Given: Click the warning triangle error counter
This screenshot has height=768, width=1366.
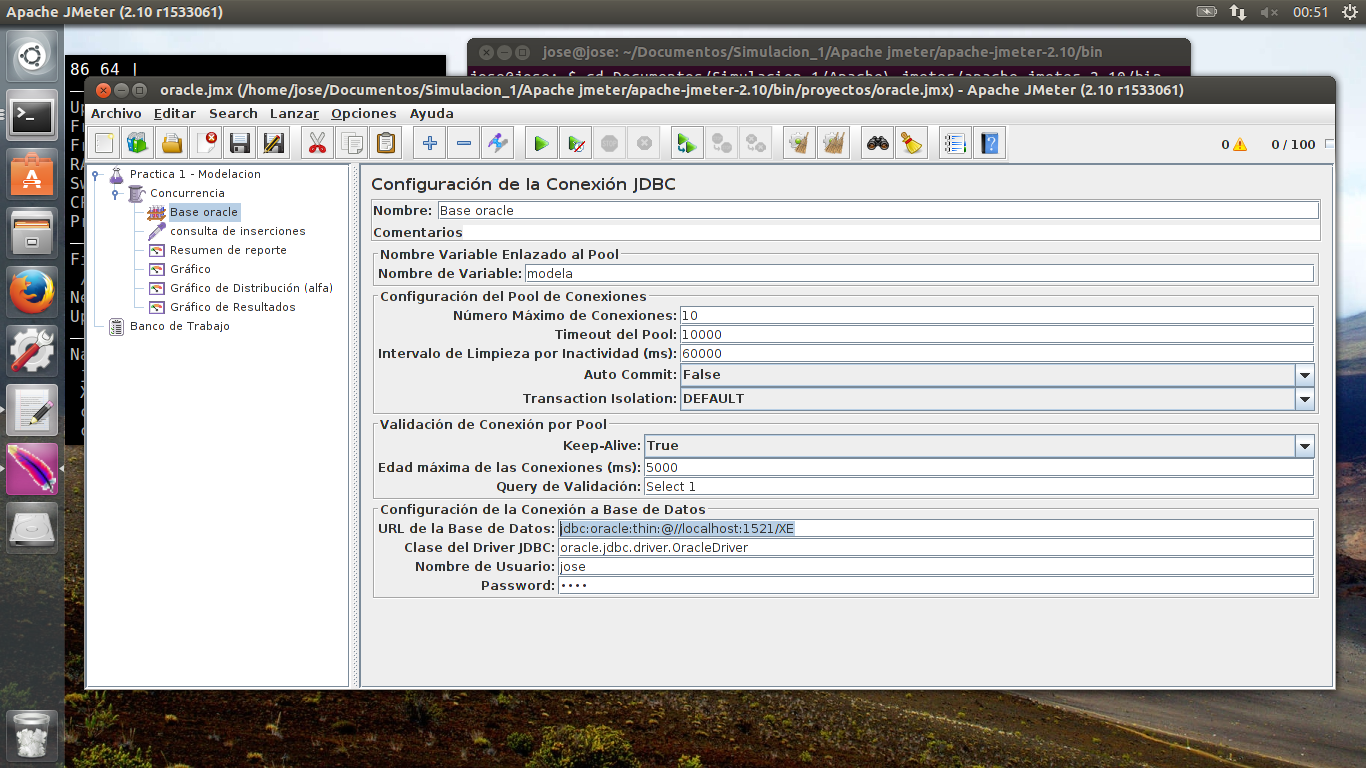Looking at the screenshot, I should [1240, 145].
